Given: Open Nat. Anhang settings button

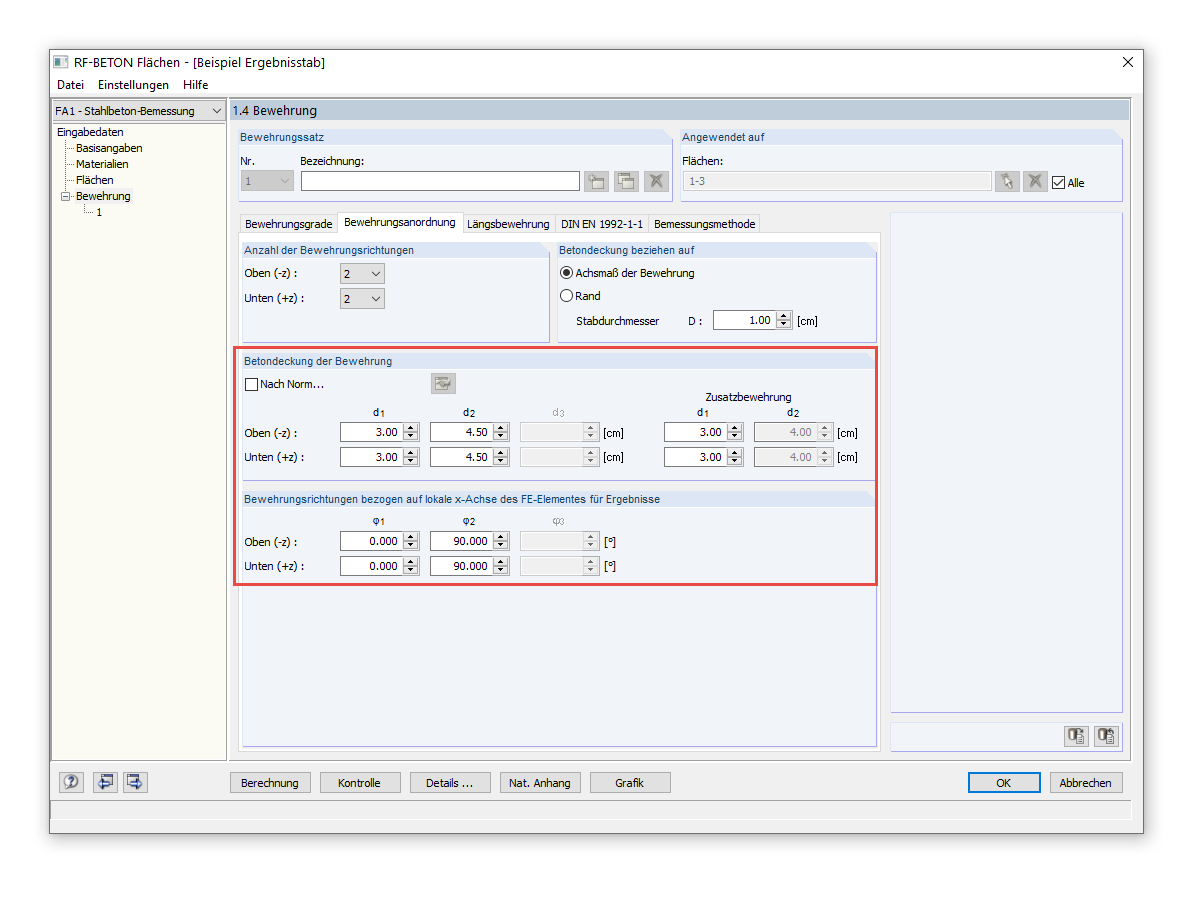Looking at the screenshot, I should point(539,783).
